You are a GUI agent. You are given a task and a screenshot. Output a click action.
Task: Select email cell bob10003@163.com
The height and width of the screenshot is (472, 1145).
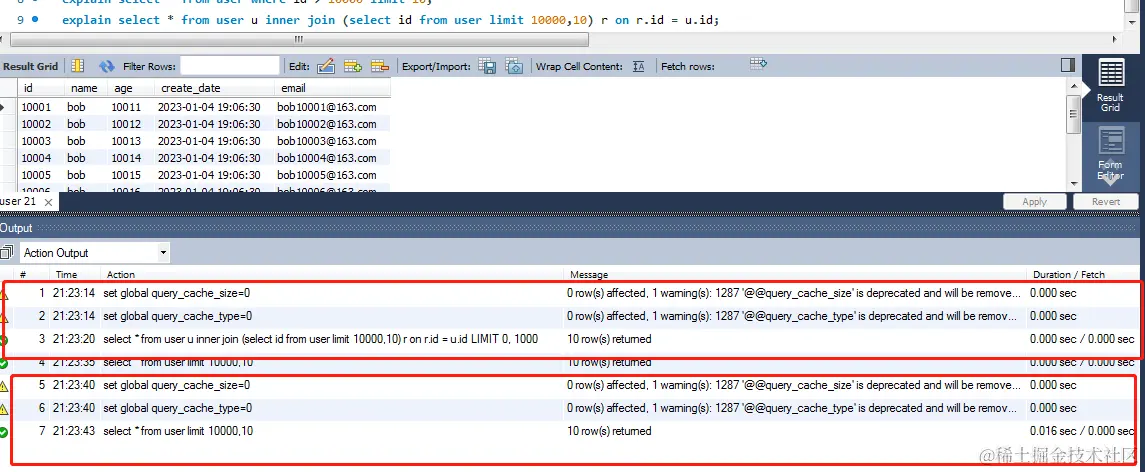click(x=327, y=141)
